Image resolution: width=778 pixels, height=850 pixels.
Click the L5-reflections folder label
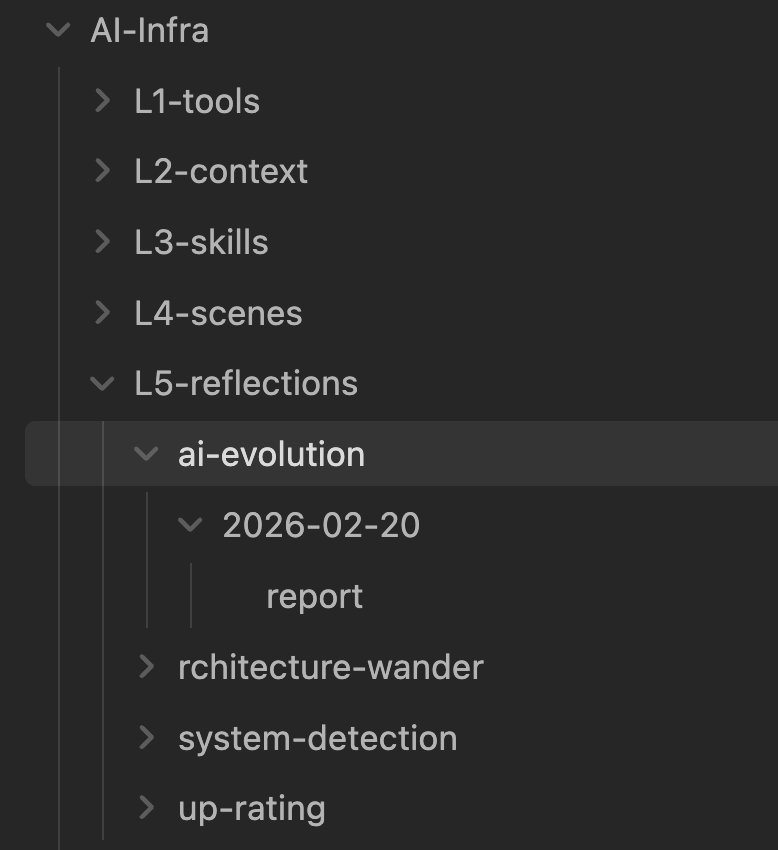[x=246, y=383]
